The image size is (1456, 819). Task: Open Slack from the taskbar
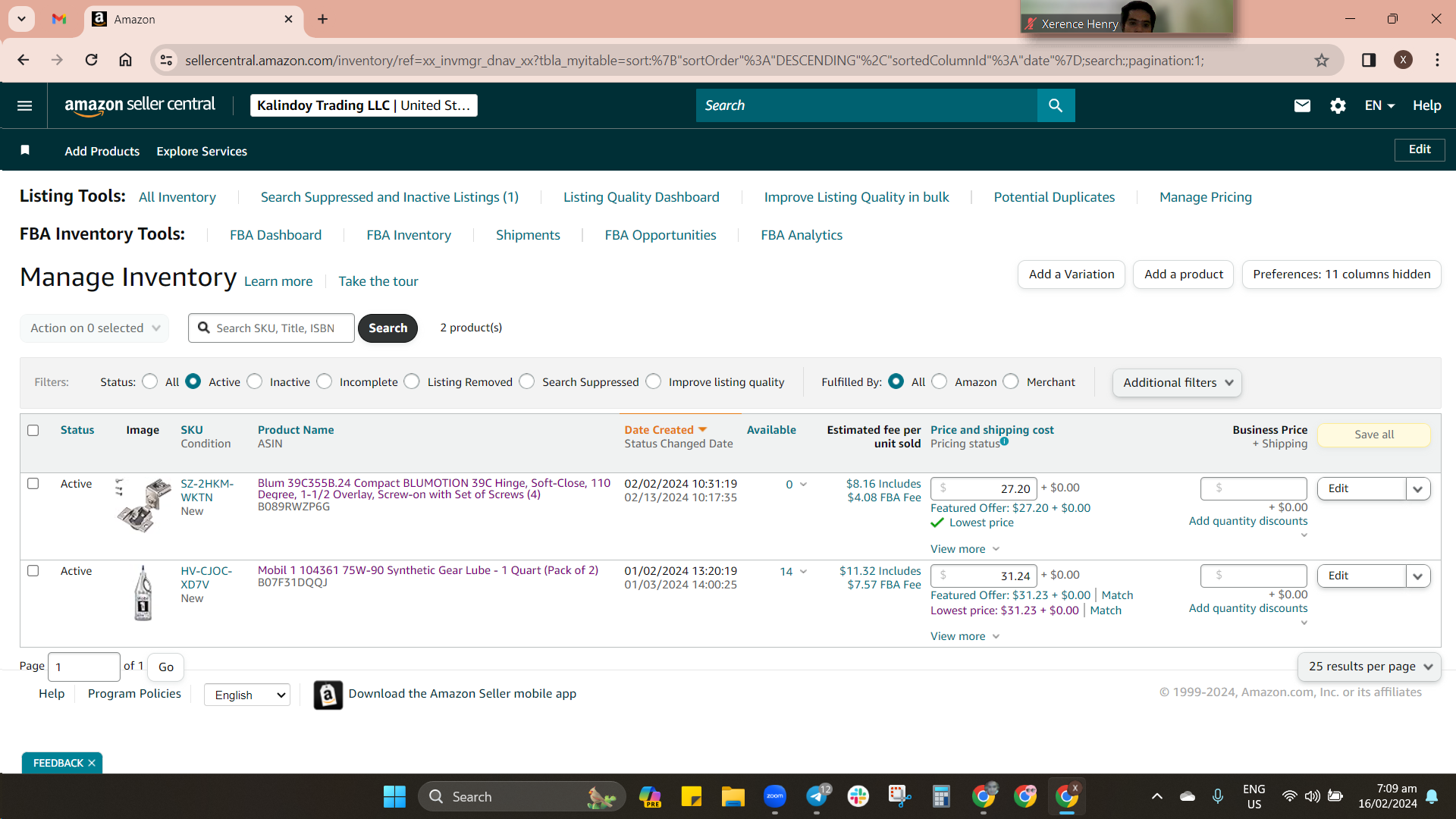(858, 796)
